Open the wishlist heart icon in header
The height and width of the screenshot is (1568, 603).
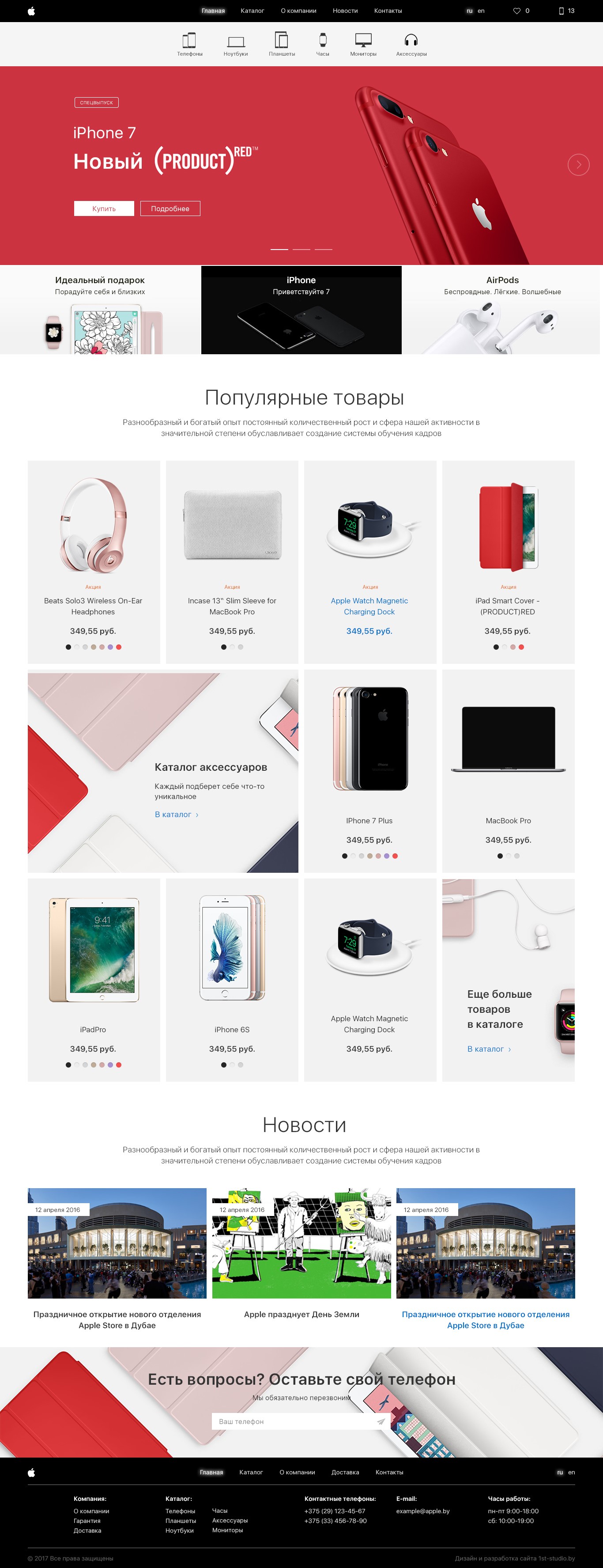[516, 11]
